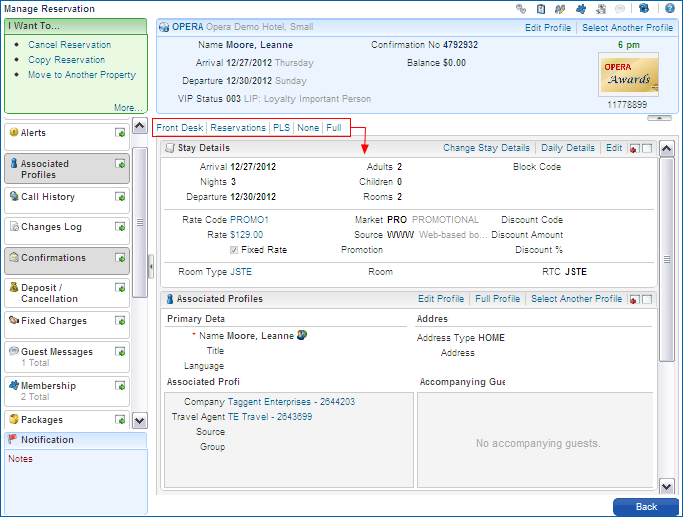Click the green arrow icon beside Deposit / Cancellation

pyautogui.click(x=120, y=288)
